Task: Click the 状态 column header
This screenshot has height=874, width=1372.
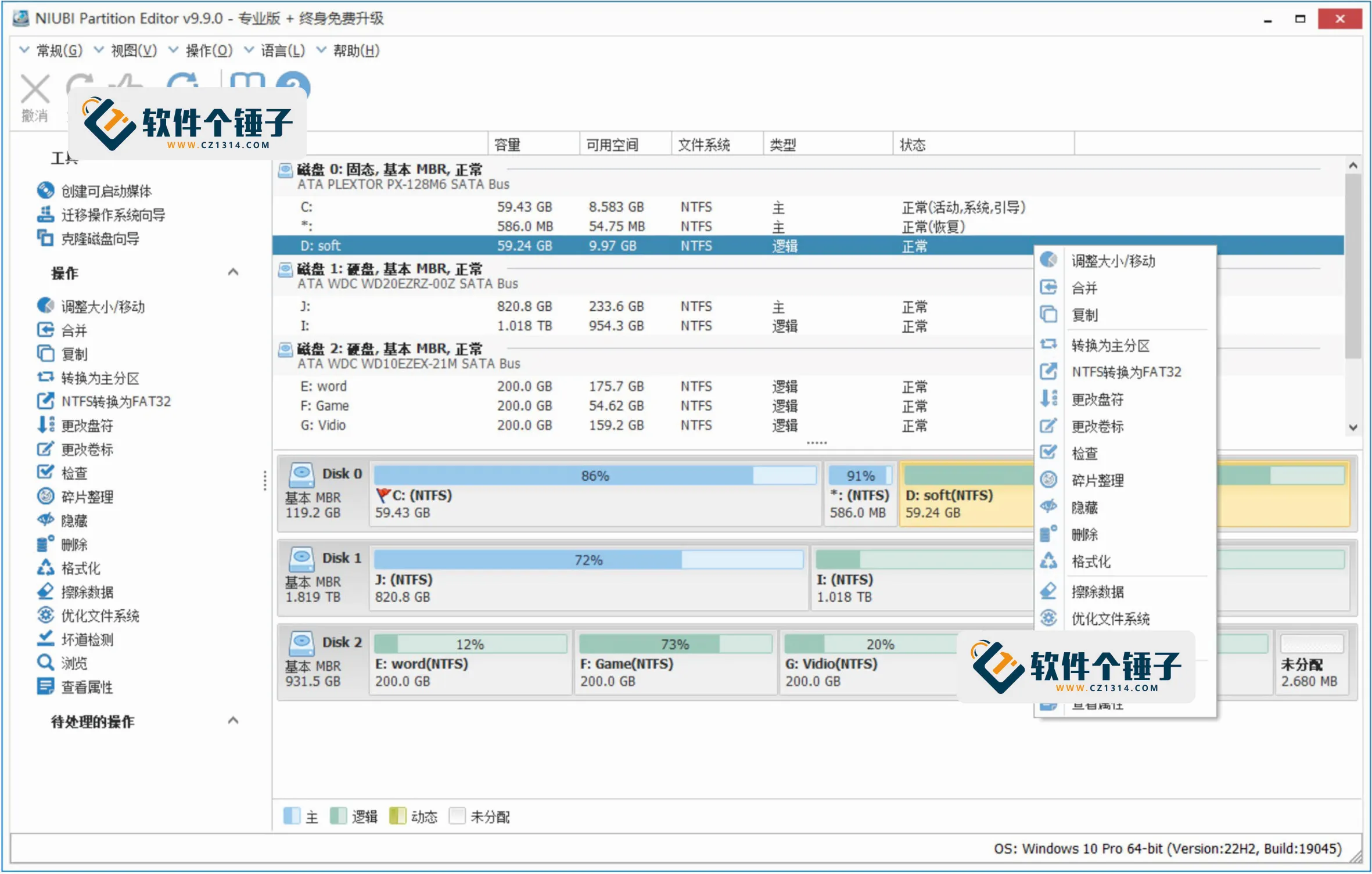Action: click(x=983, y=144)
